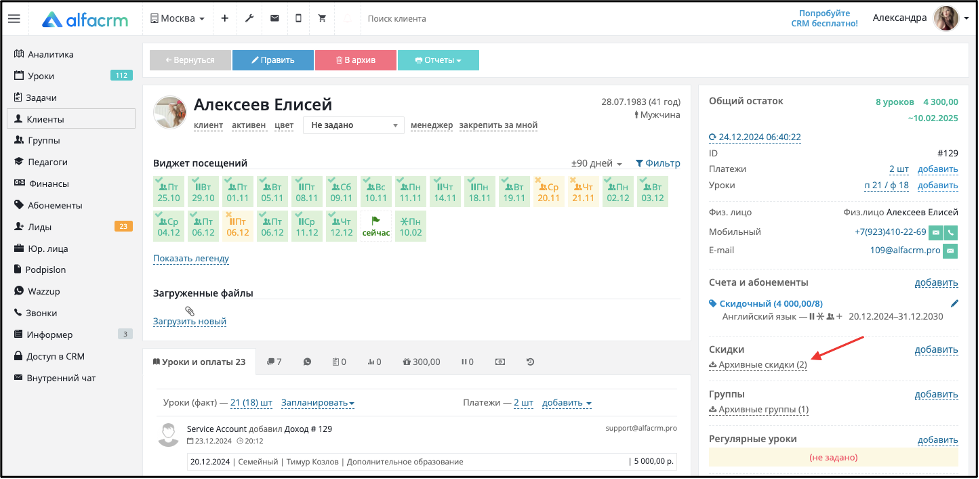Open Звонки in the sidebar

(x=36, y=313)
